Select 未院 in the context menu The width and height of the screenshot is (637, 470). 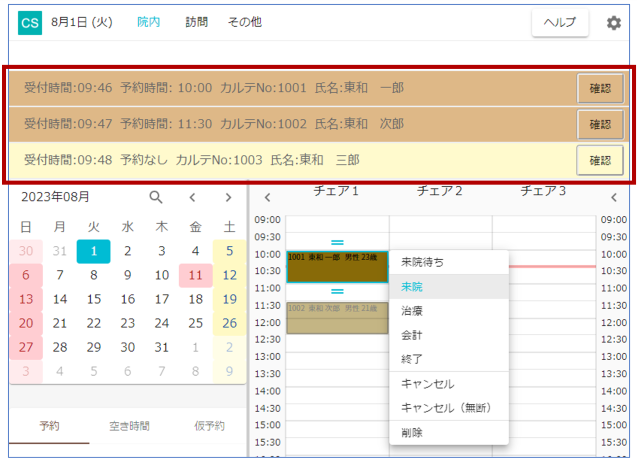[414, 286]
